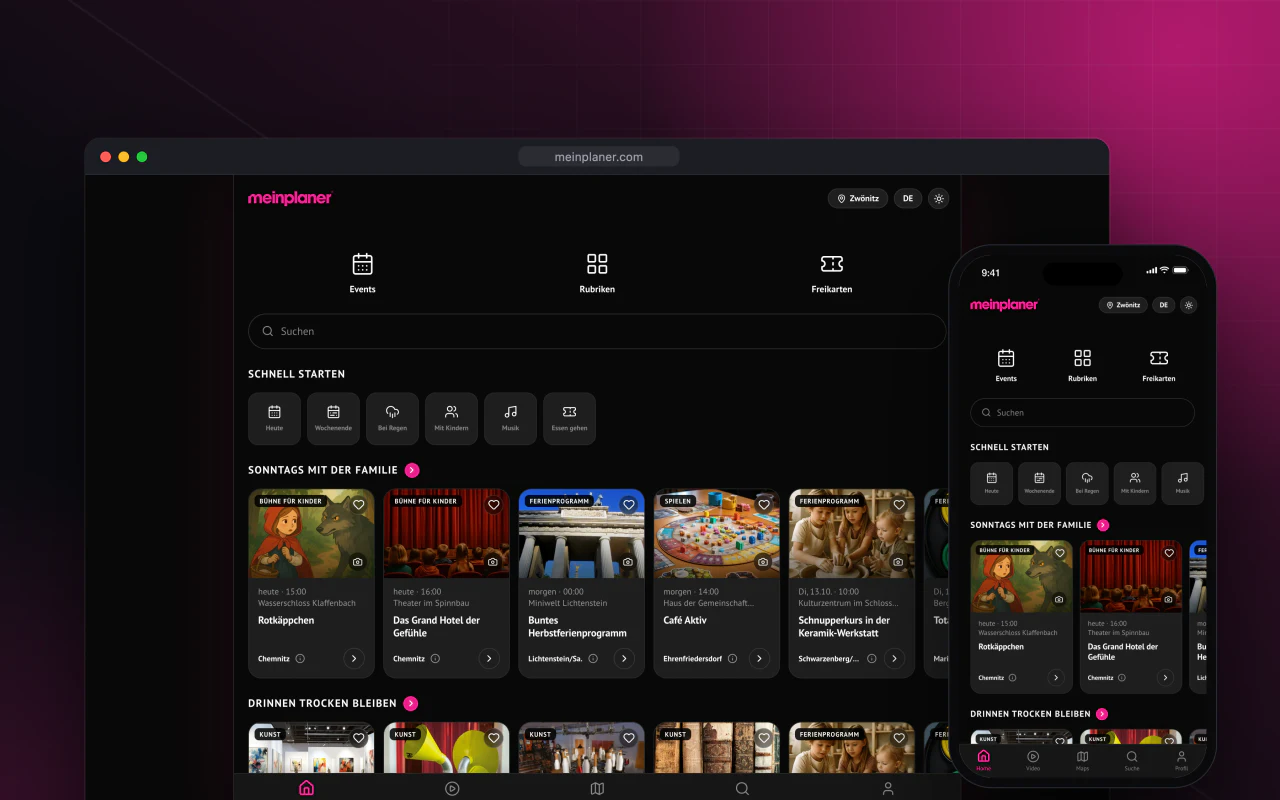Expand Drinnen trocken bleiben arrow on desktop

pos(411,703)
